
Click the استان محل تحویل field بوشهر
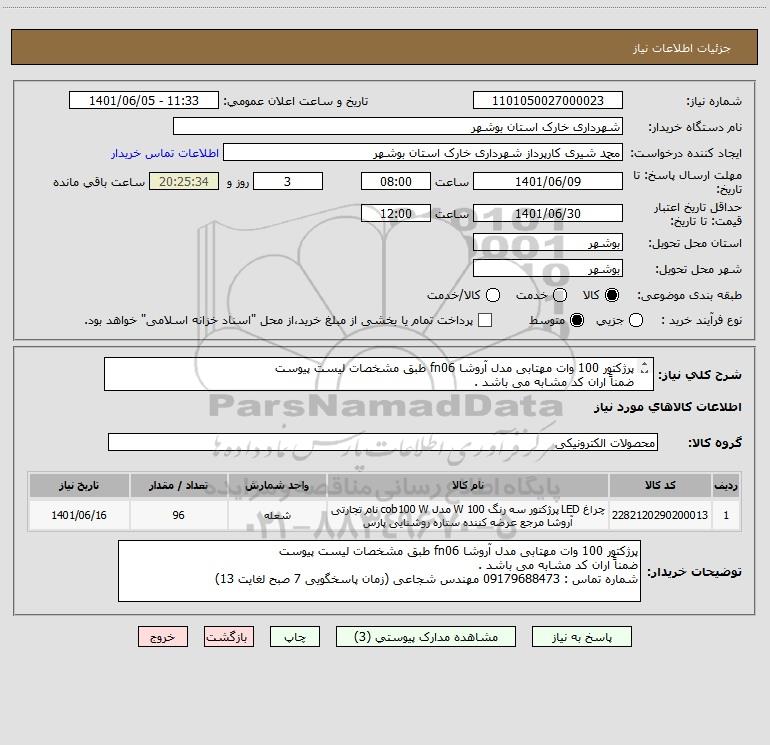click(x=548, y=242)
